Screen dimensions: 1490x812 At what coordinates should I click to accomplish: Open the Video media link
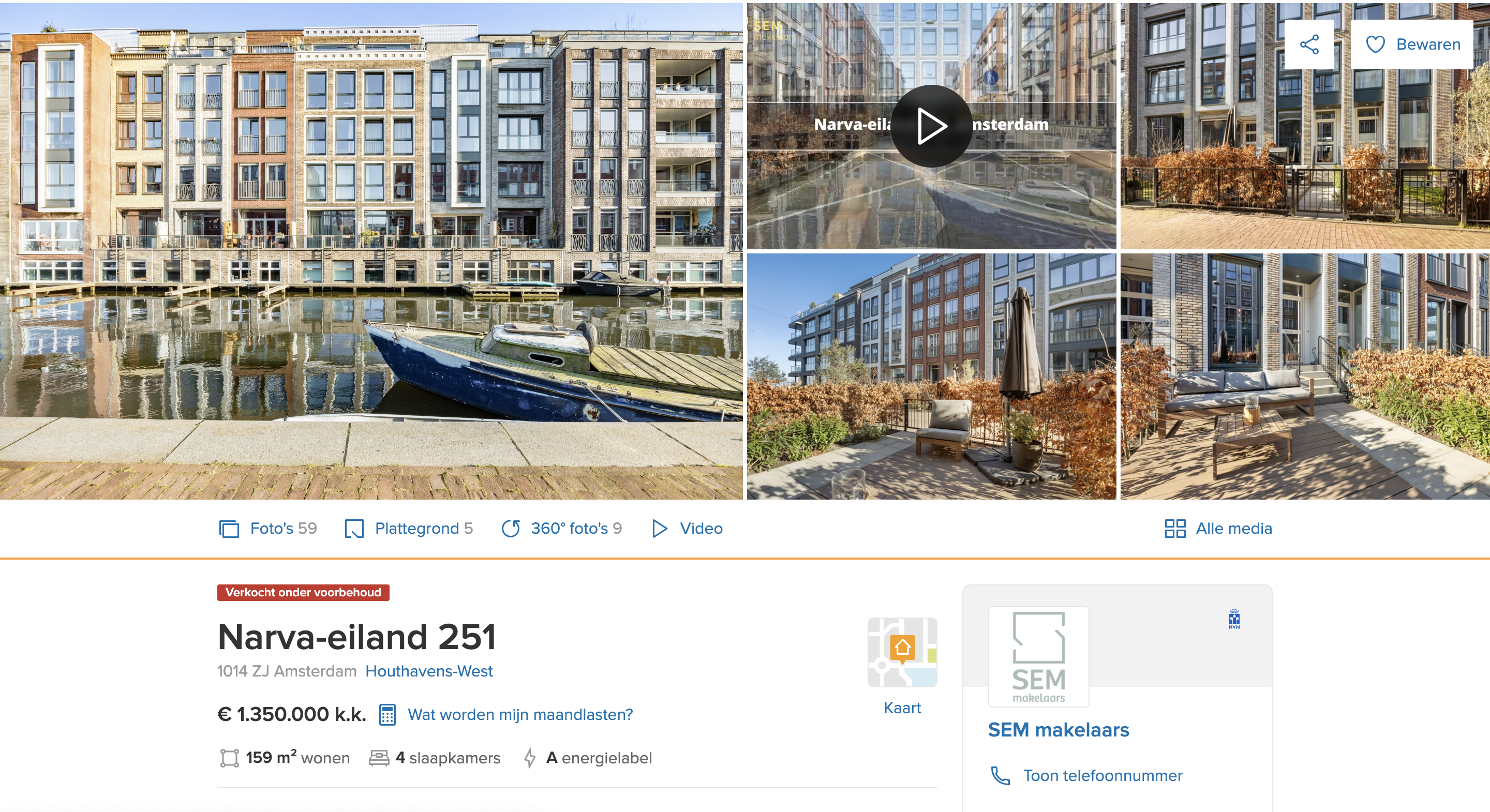point(687,528)
